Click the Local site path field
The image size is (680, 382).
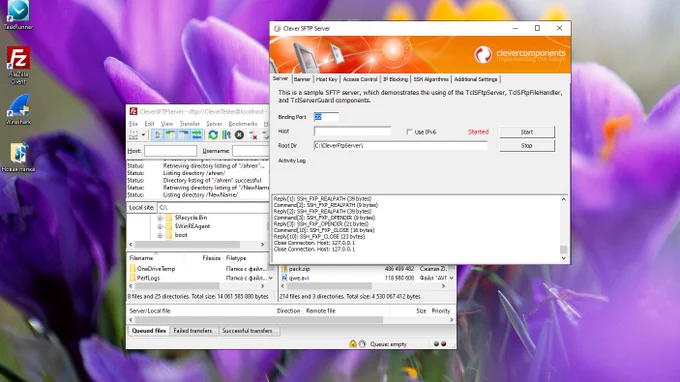click(x=212, y=208)
